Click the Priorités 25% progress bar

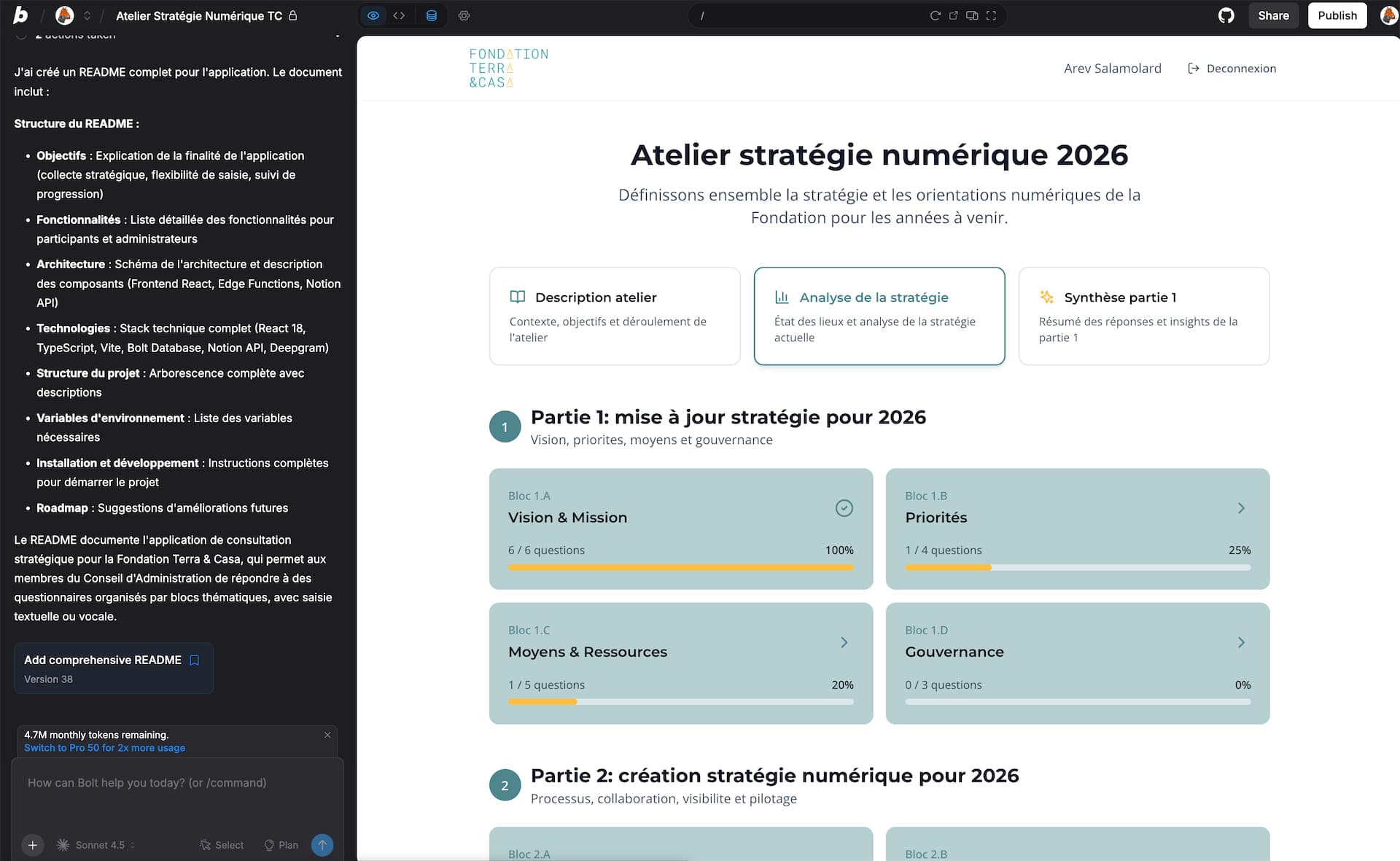pos(1078,567)
